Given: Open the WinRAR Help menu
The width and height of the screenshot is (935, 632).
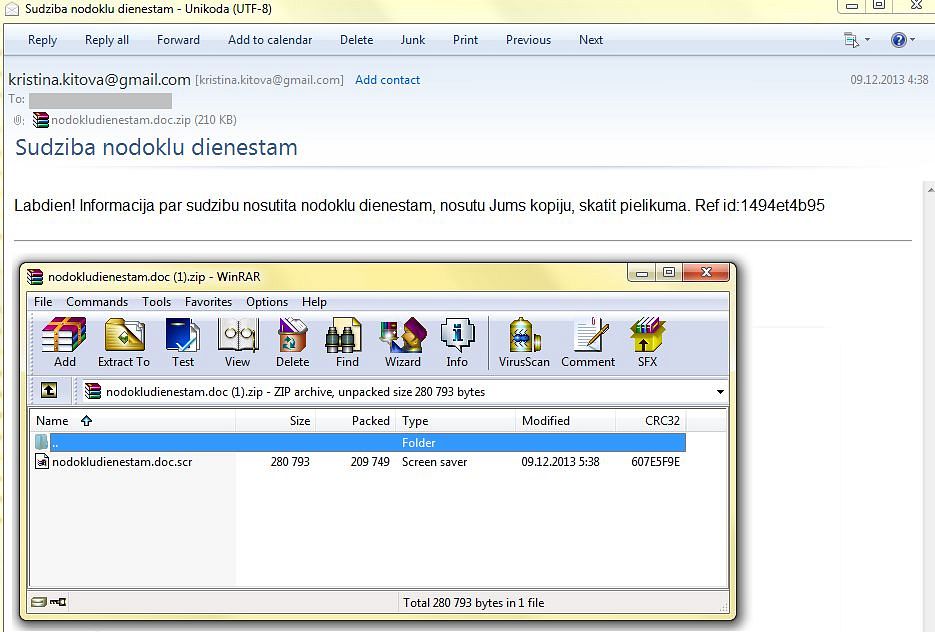Looking at the screenshot, I should 314,302.
